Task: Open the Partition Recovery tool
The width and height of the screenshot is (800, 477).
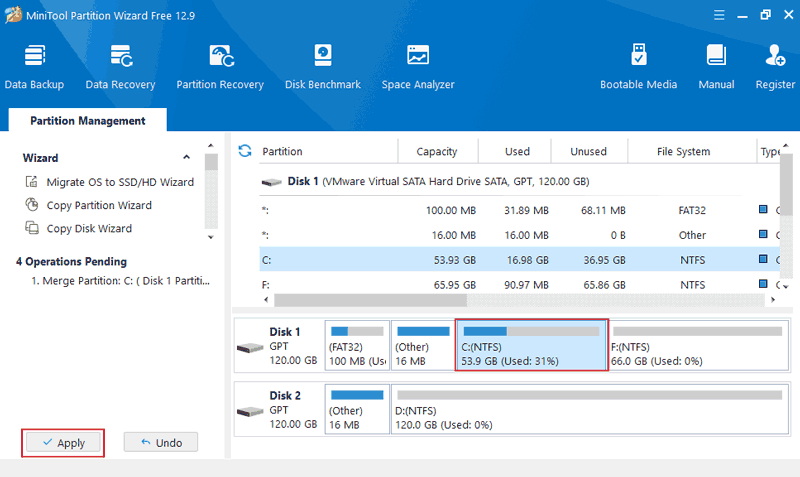Action: point(220,66)
